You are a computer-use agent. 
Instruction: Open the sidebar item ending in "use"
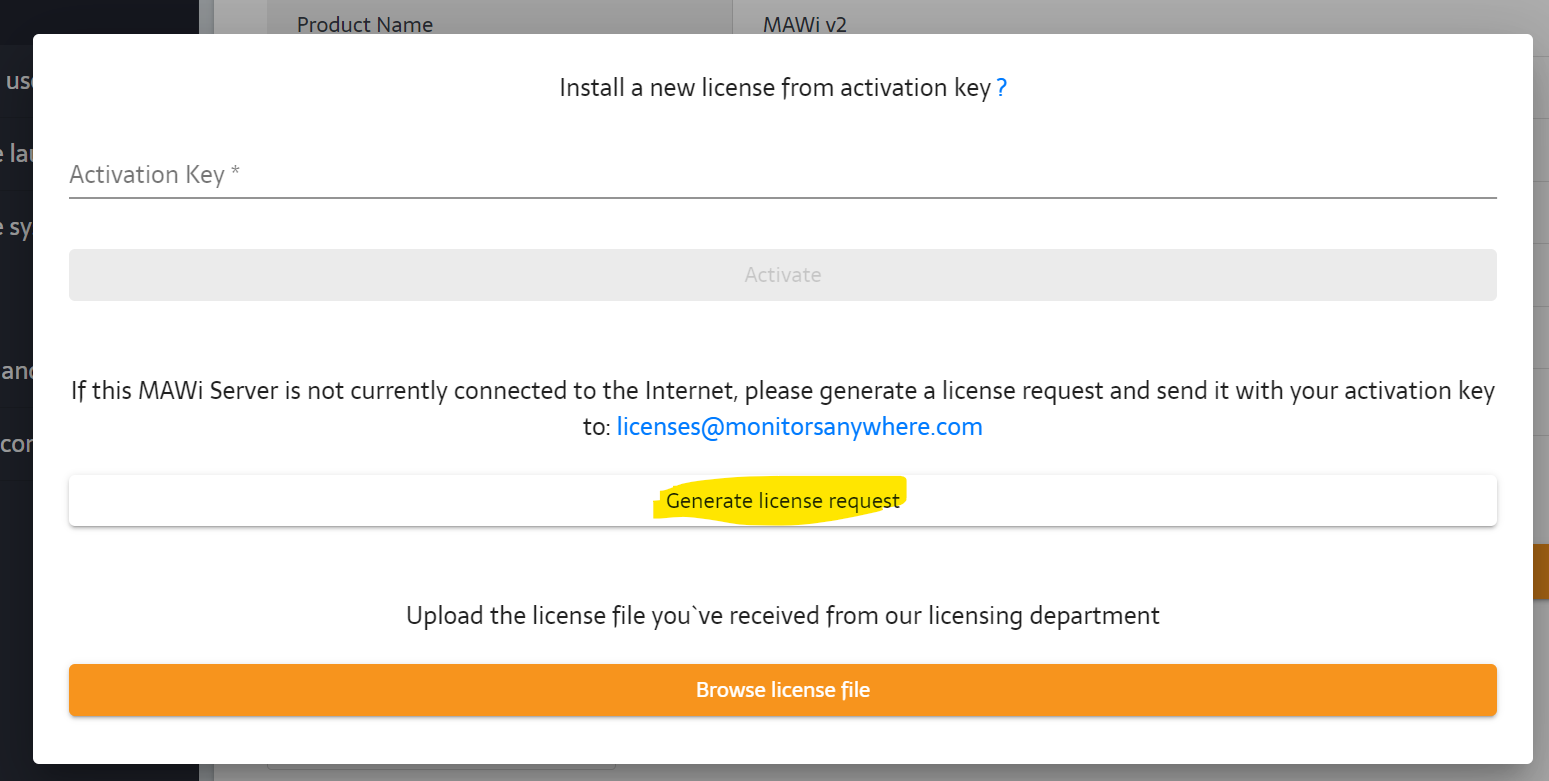[x=16, y=82]
